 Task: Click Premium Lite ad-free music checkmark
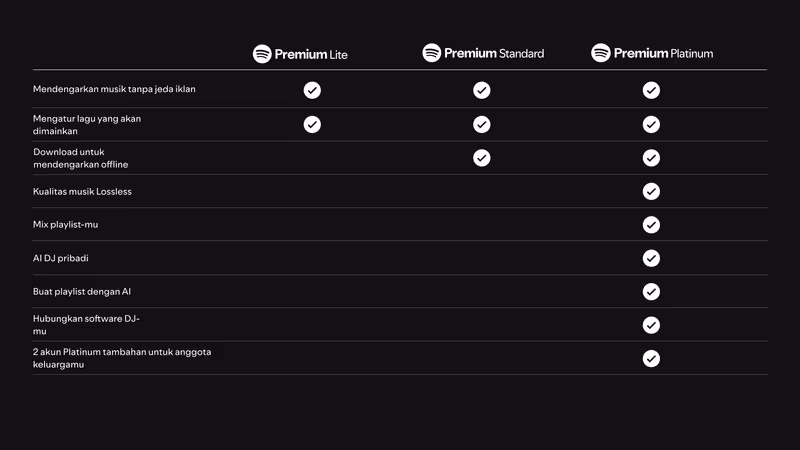click(312, 90)
